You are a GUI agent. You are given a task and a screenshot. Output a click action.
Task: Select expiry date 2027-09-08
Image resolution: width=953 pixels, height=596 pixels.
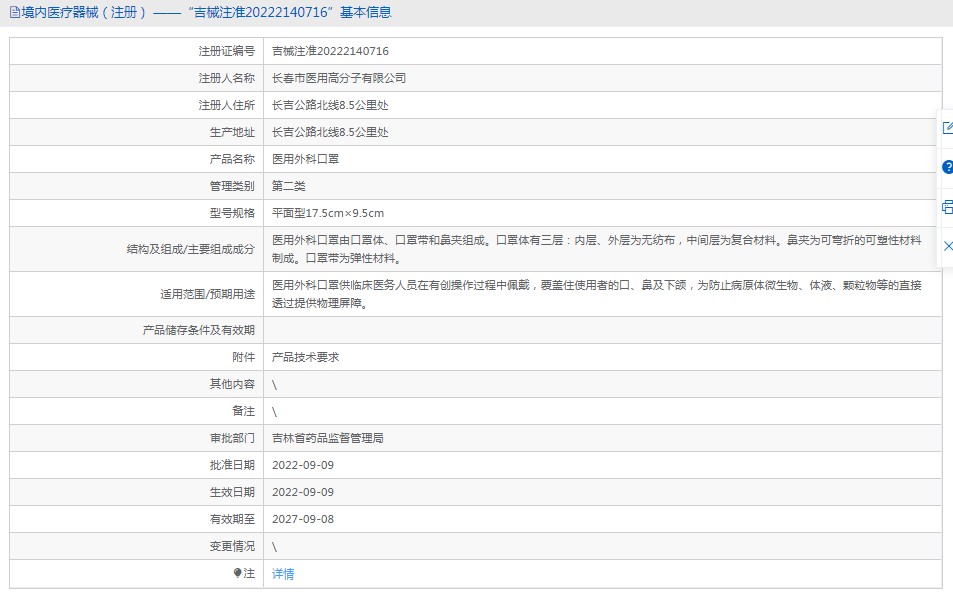303,519
